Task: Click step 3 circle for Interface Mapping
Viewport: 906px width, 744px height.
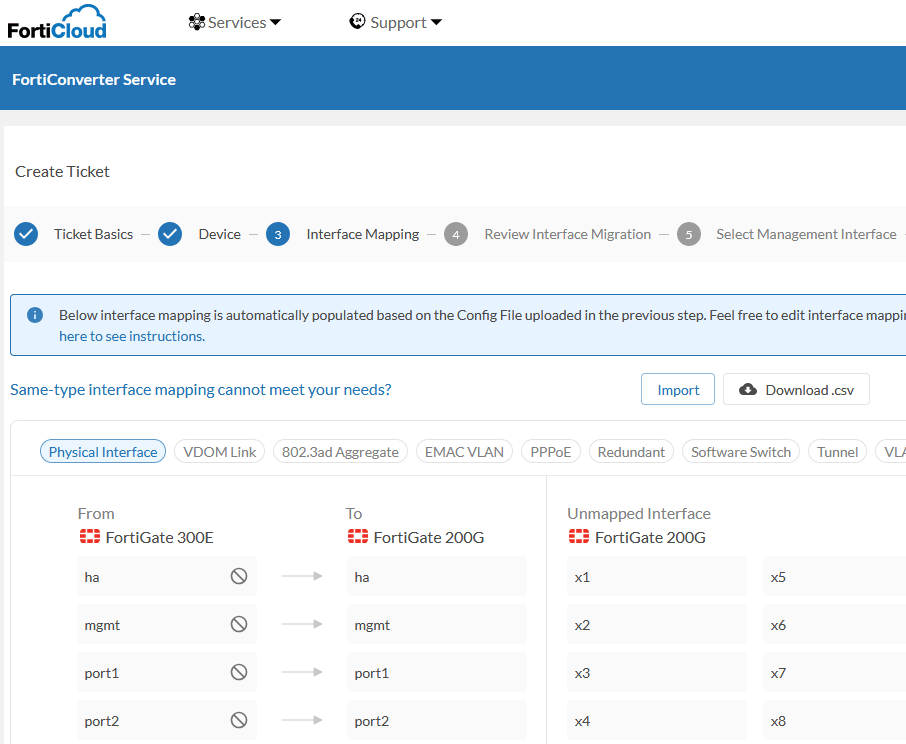Action: tap(278, 234)
